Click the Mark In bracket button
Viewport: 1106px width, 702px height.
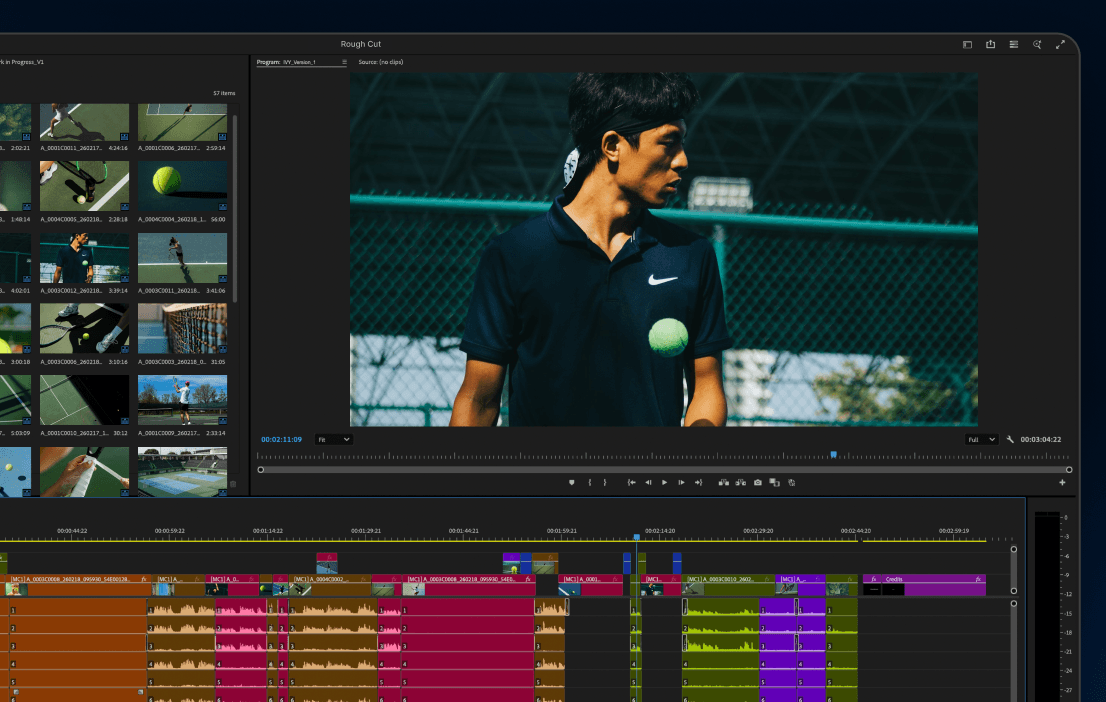[x=590, y=483]
